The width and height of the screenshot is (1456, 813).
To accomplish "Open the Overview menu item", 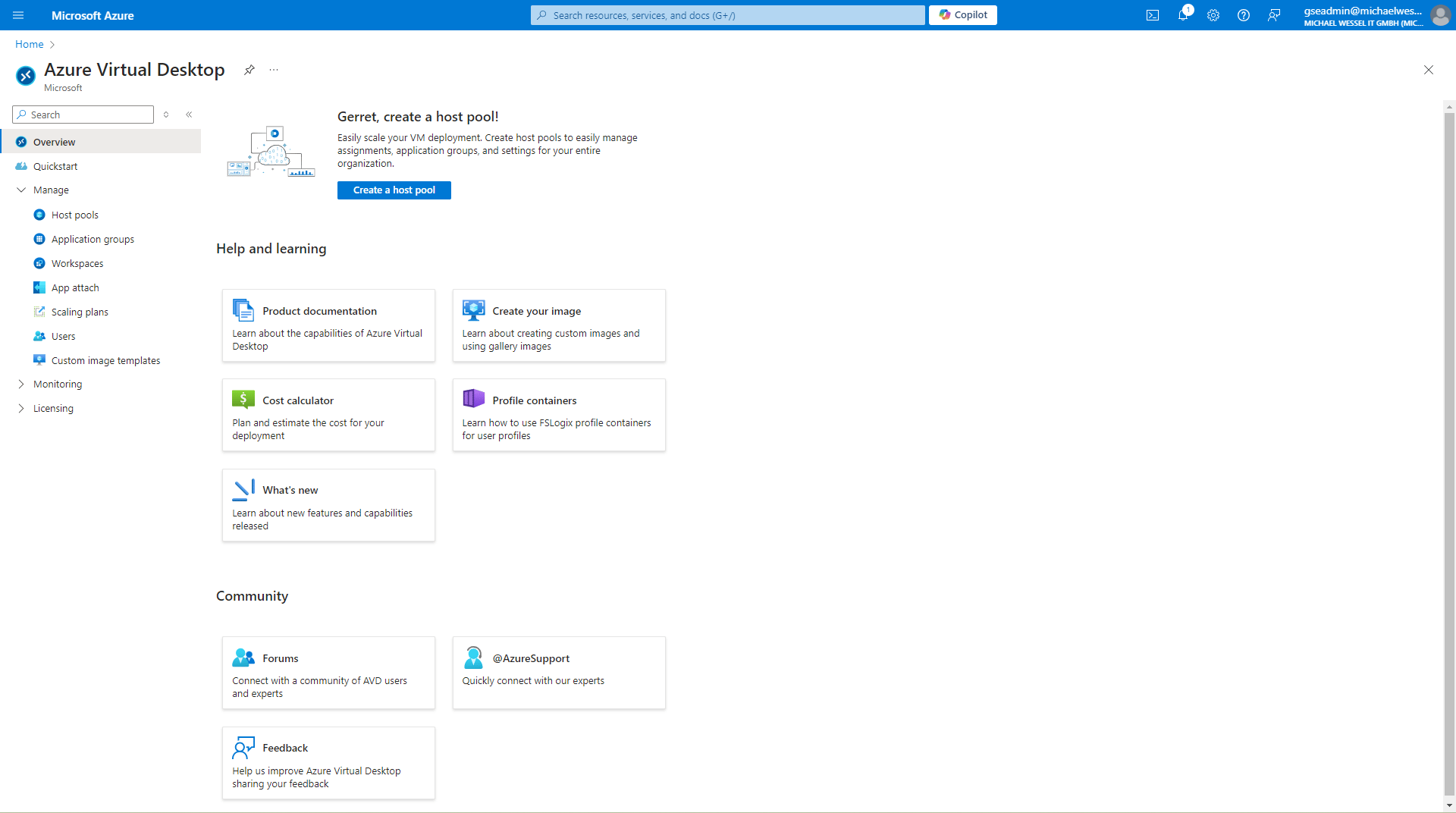I will [100, 142].
